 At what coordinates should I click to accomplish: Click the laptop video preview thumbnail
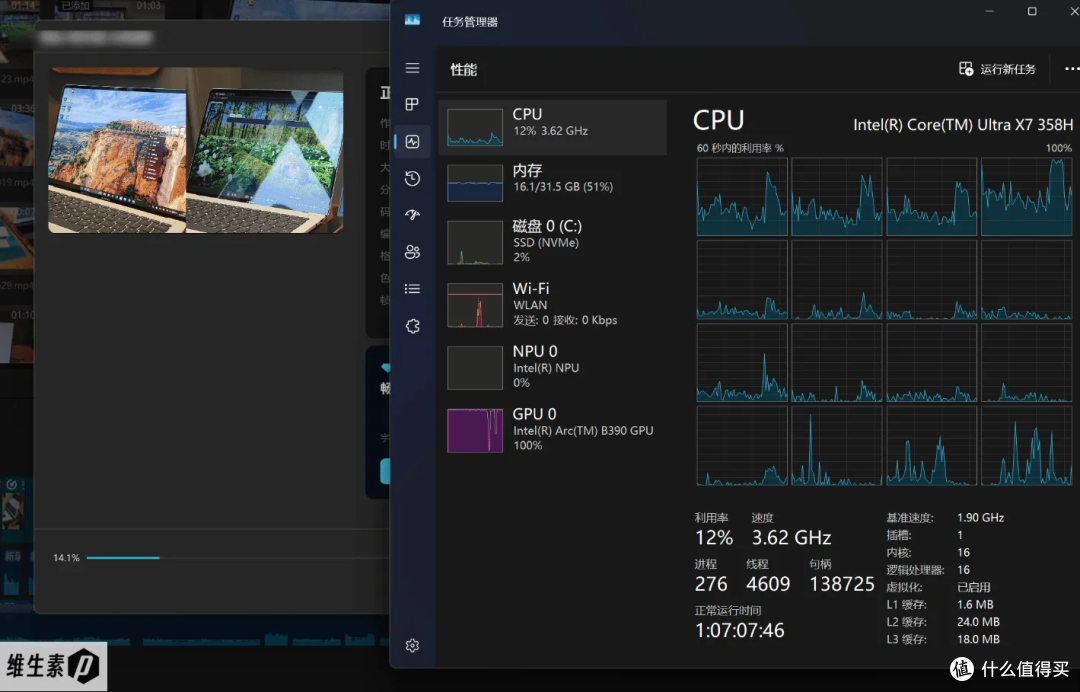[x=196, y=150]
